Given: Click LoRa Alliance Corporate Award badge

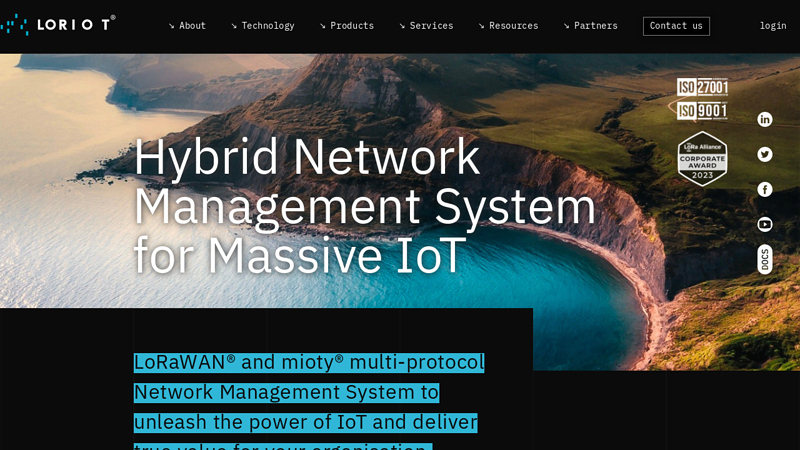Looking at the screenshot, I should [x=702, y=159].
